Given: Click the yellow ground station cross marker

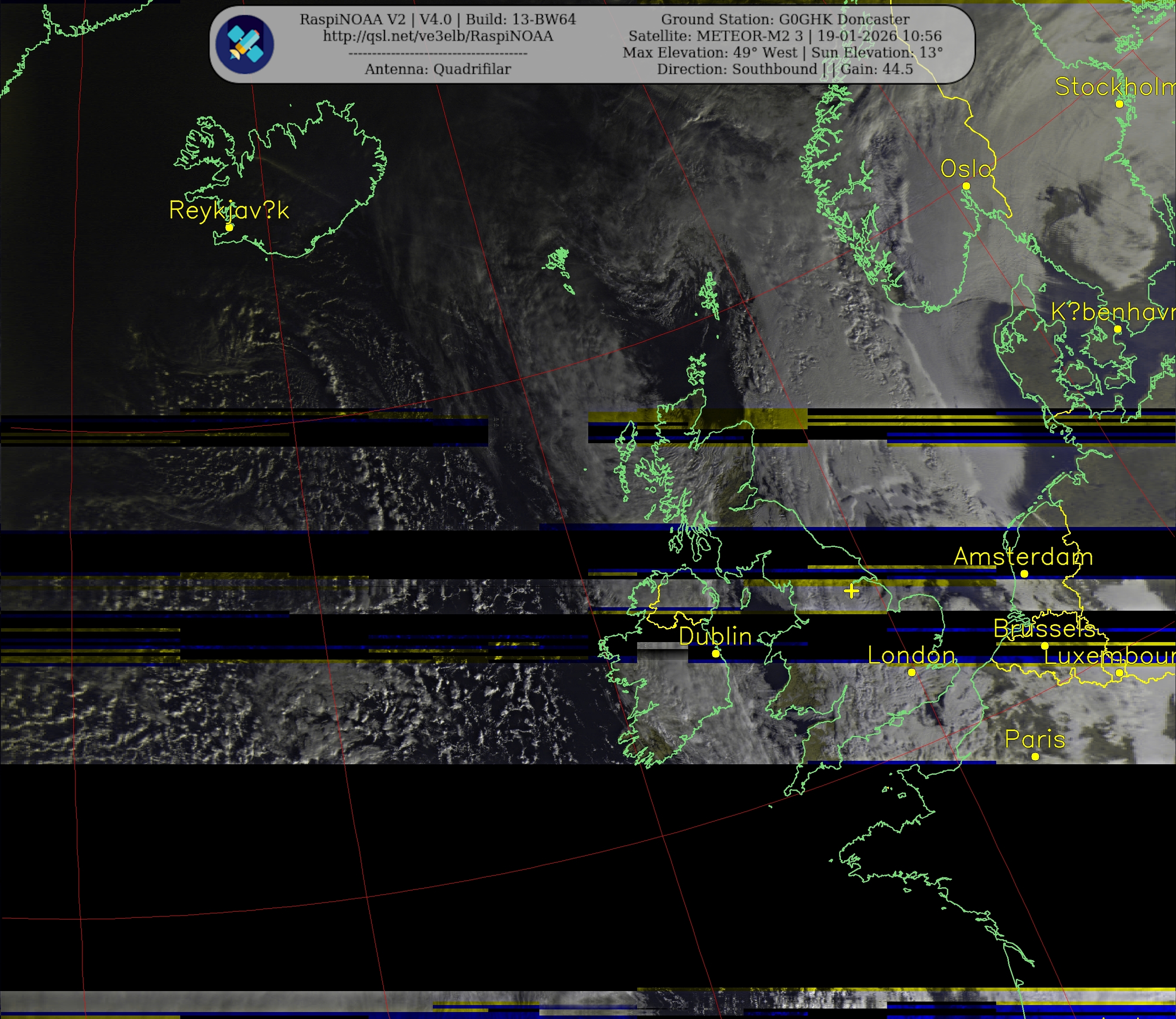Looking at the screenshot, I should (x=851, y=591).
